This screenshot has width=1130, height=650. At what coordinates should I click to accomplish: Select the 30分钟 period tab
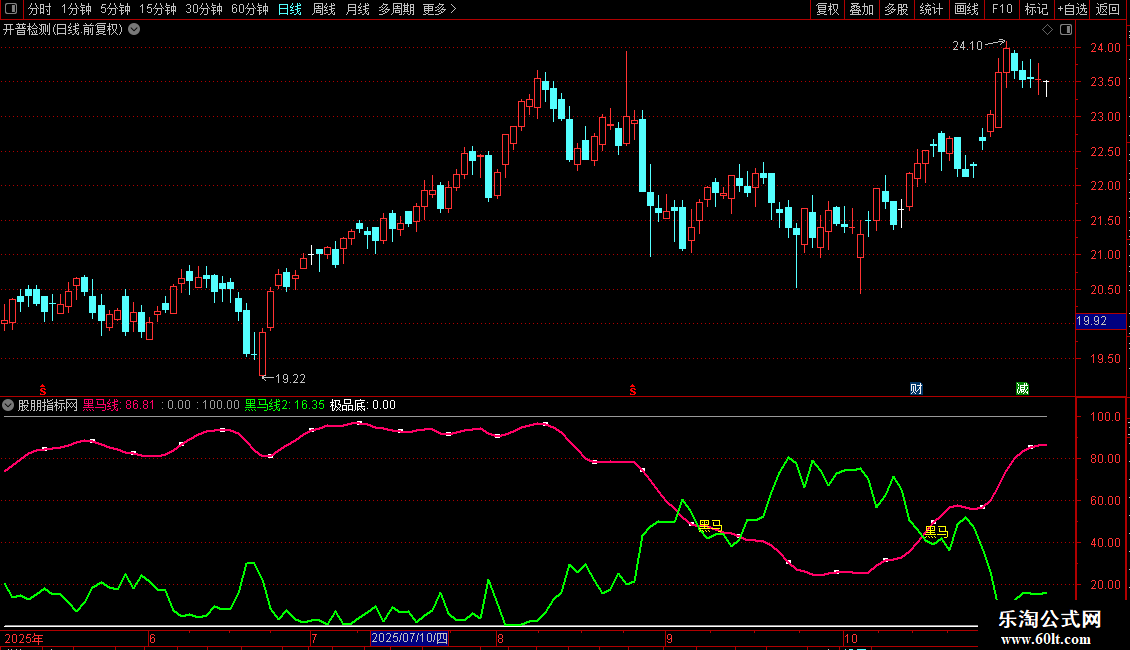204,9
